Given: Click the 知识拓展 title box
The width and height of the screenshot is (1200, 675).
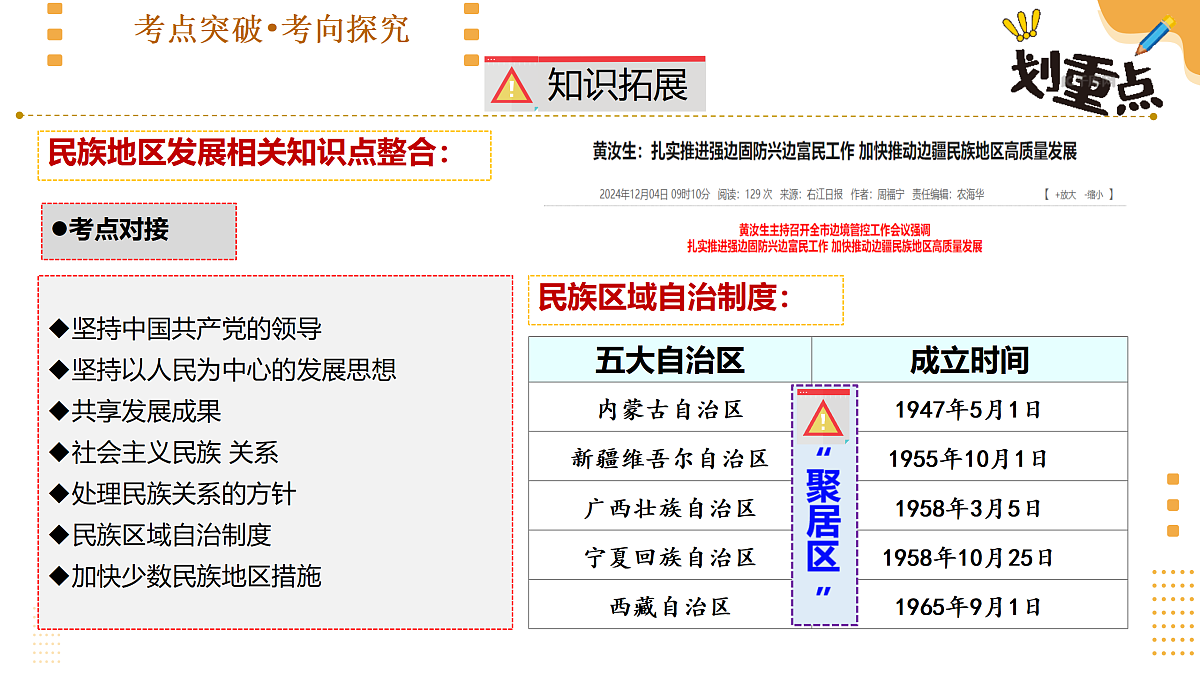Looking at the screenshot, I should [595, 84].
